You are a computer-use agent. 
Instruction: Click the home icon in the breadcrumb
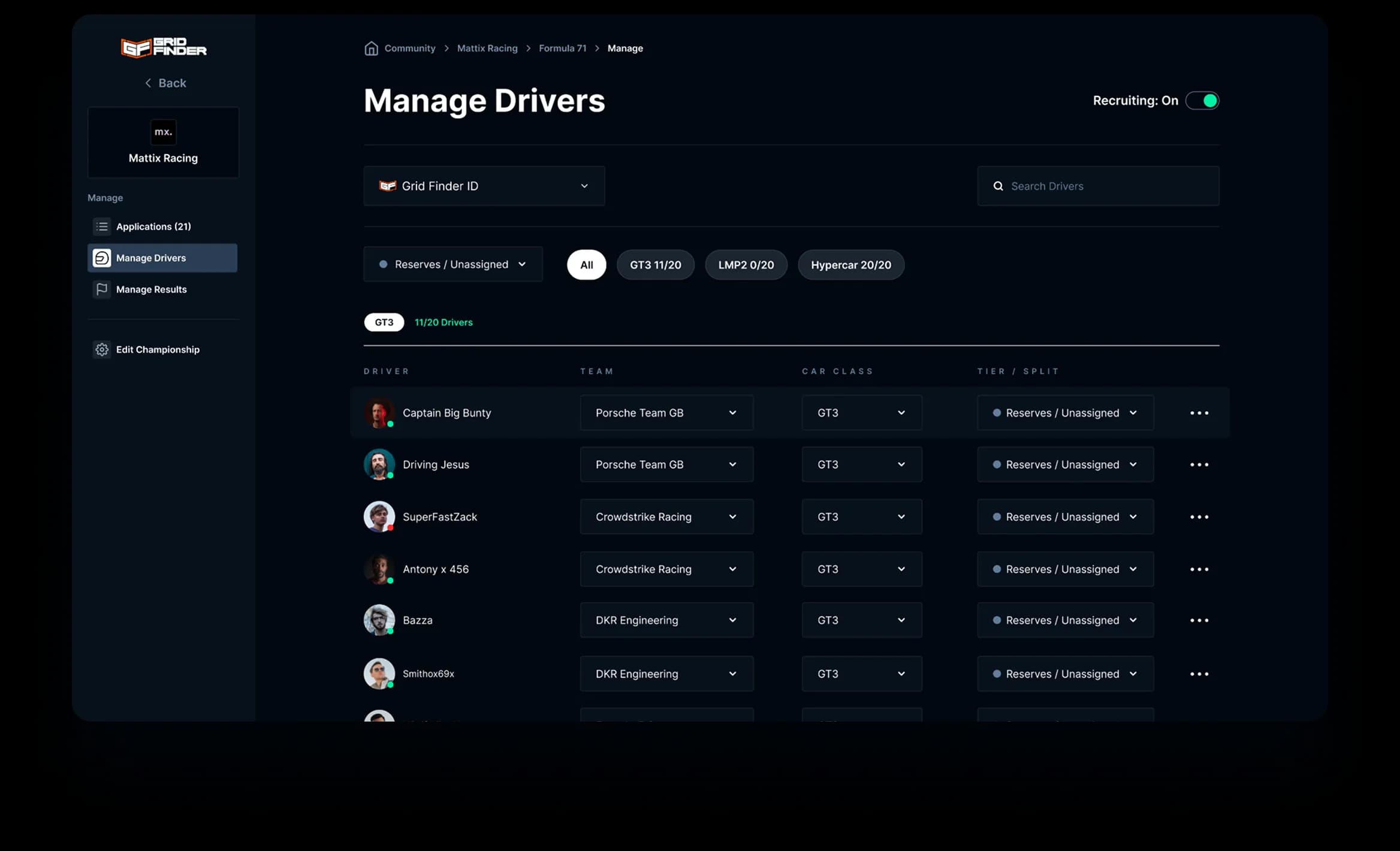pos(371,48)
